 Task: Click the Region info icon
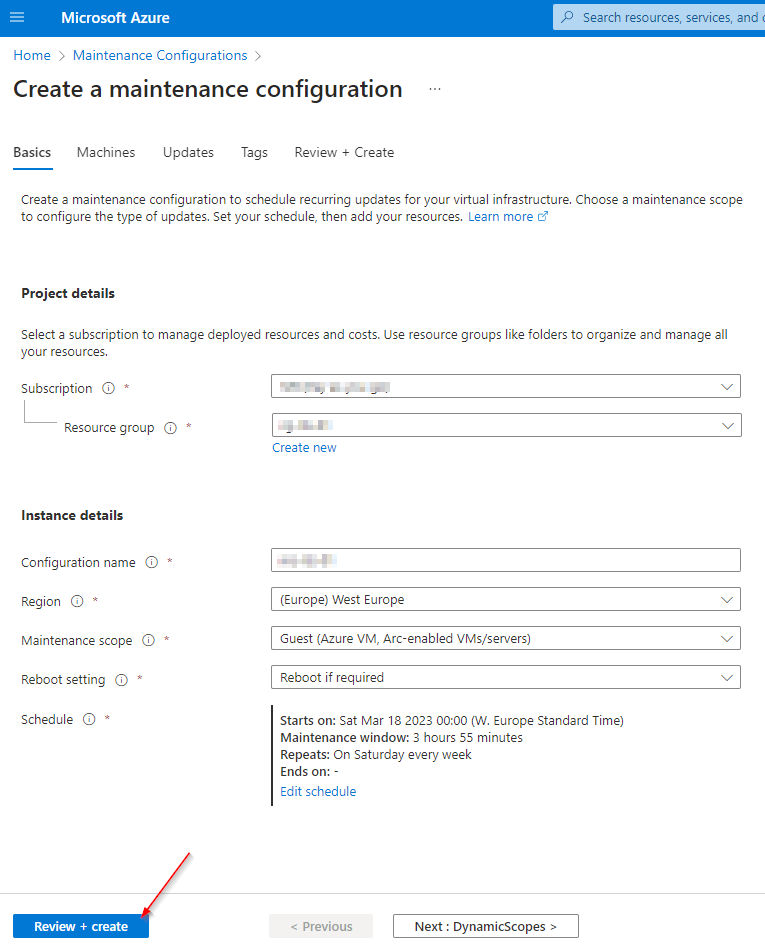(x=77, y=601)
